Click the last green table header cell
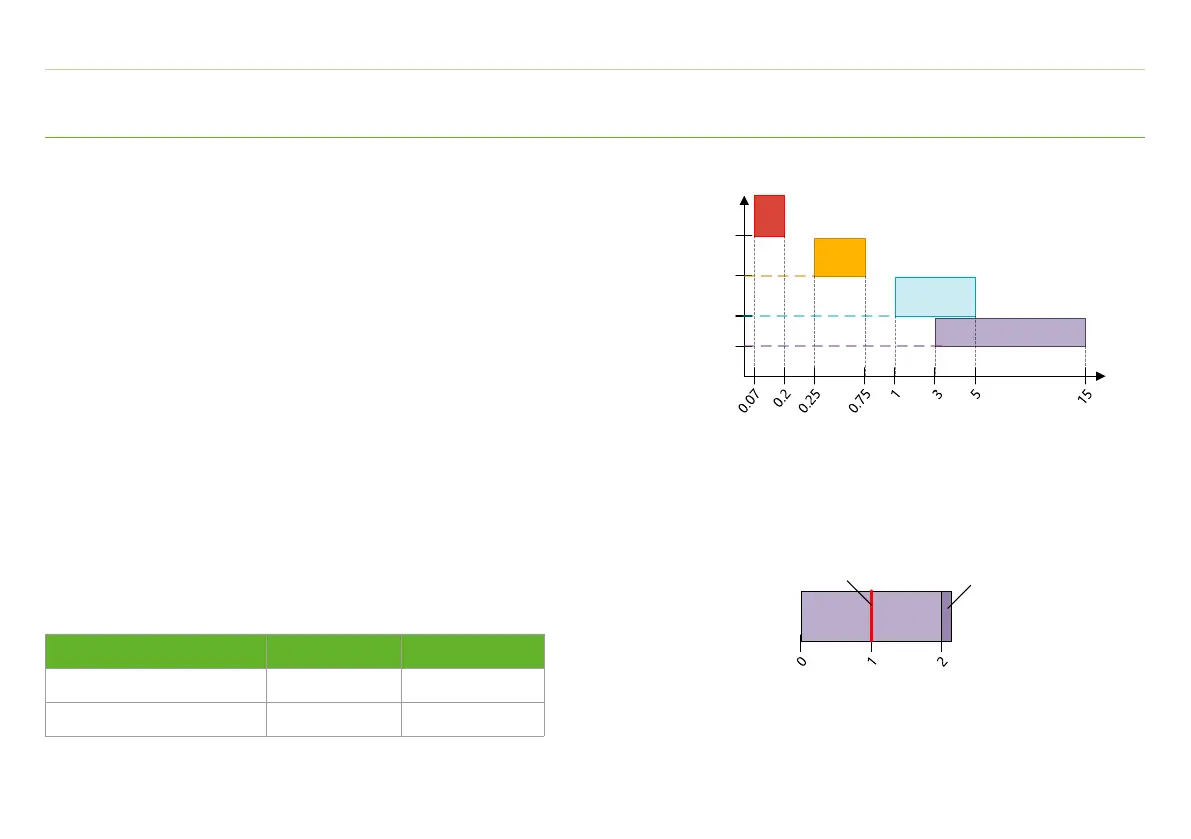 click(x=472, y=650)
